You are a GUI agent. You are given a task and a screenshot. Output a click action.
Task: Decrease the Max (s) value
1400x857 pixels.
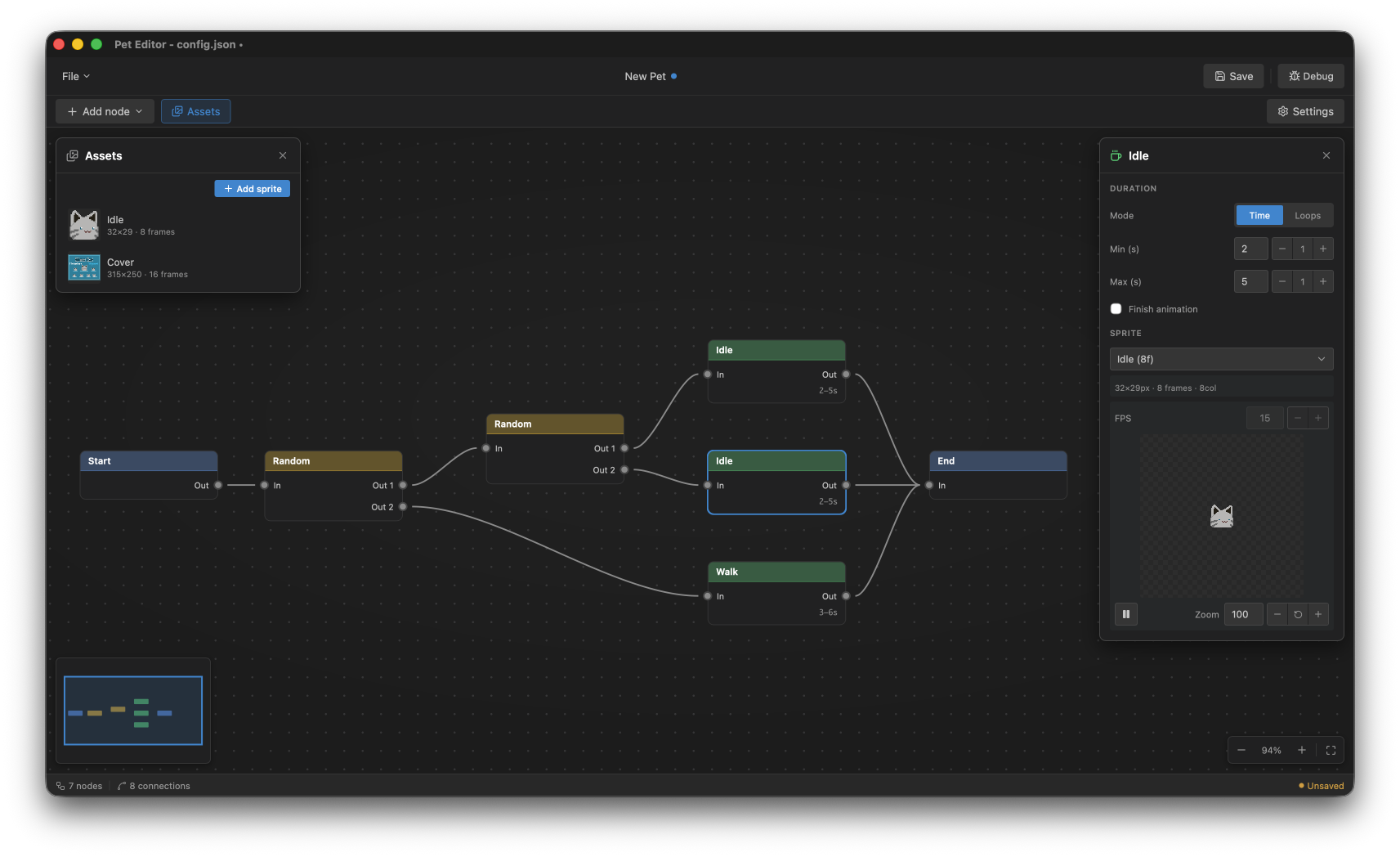tap(1281, 281)
